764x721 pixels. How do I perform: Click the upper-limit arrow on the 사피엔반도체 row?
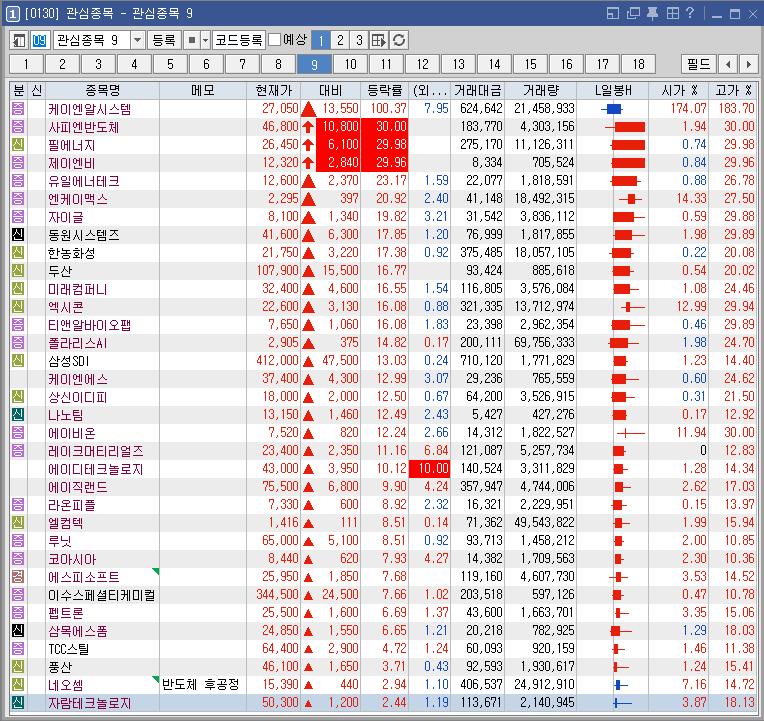point(308,127)
